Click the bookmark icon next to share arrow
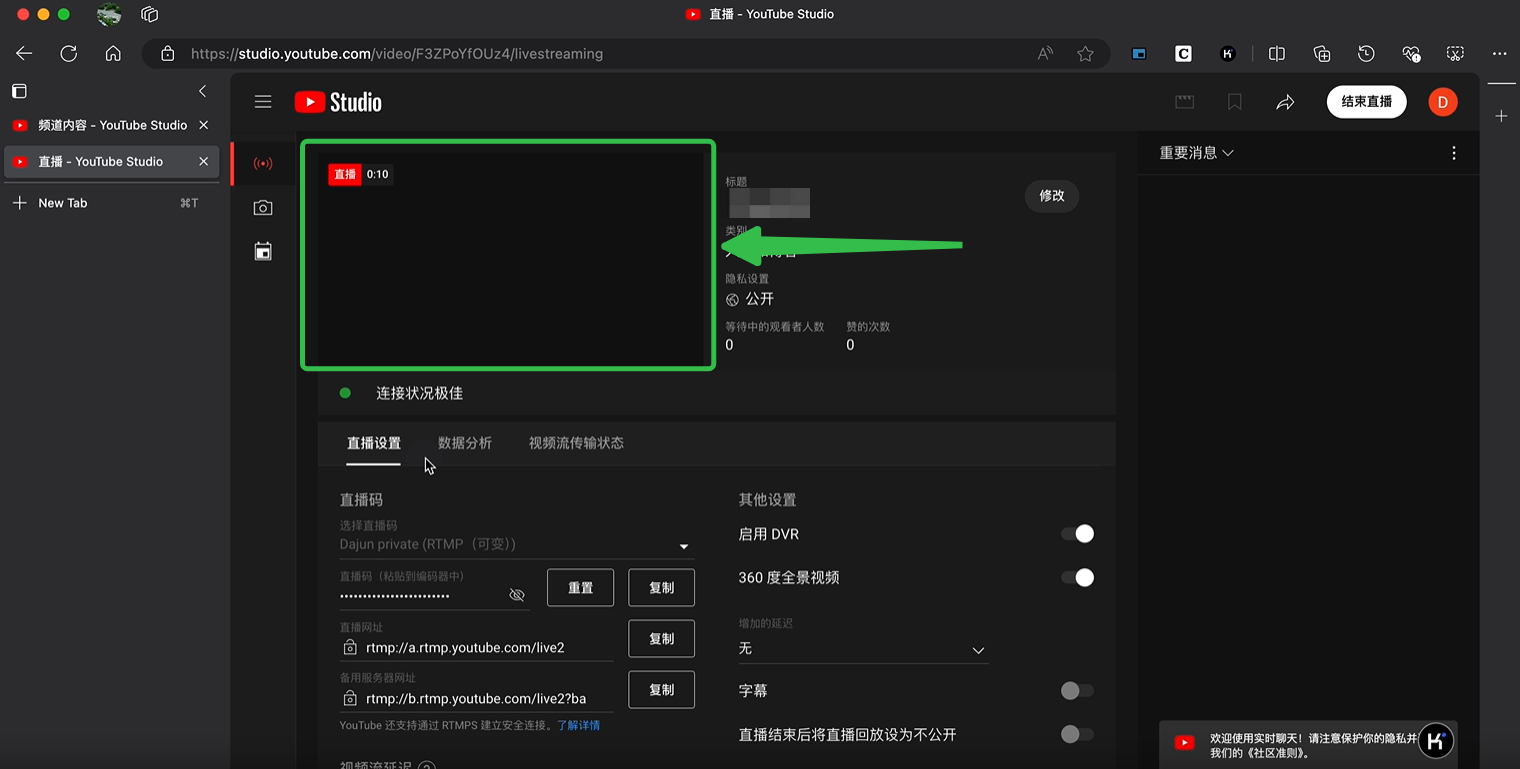1520x769 pixels. 1235,101
